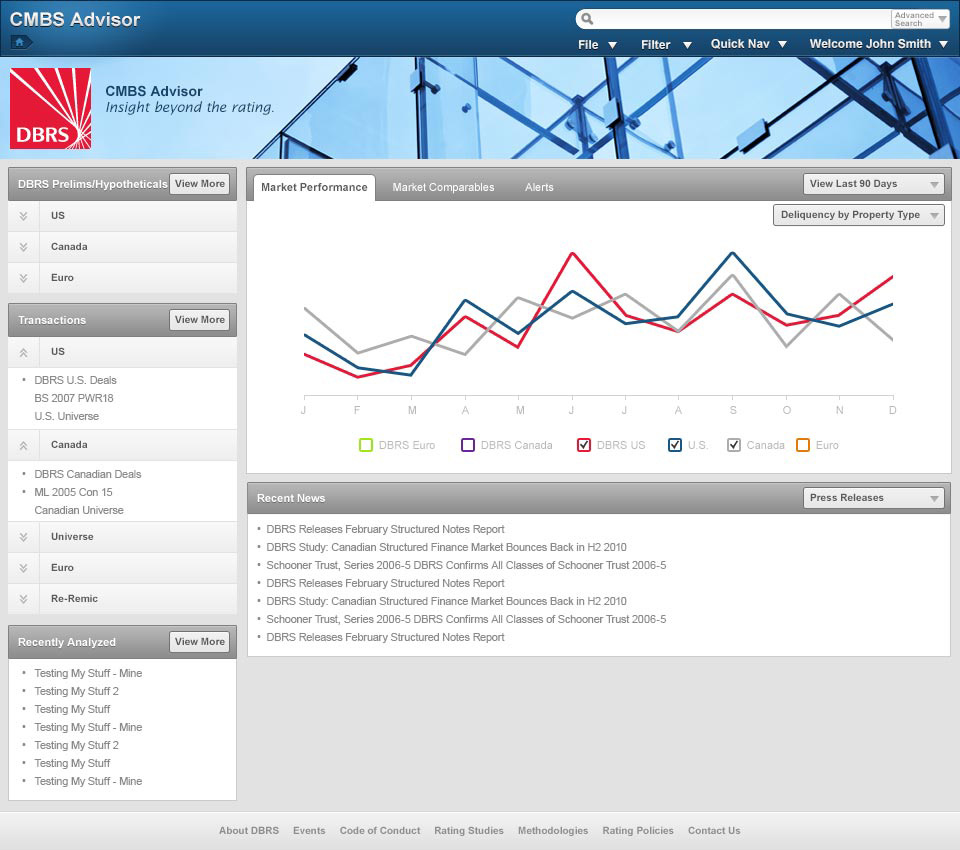This screenshot has width=960, height=850.
Task: Enable the orange Euro series checkbox
Action: (x=803, y=445)
